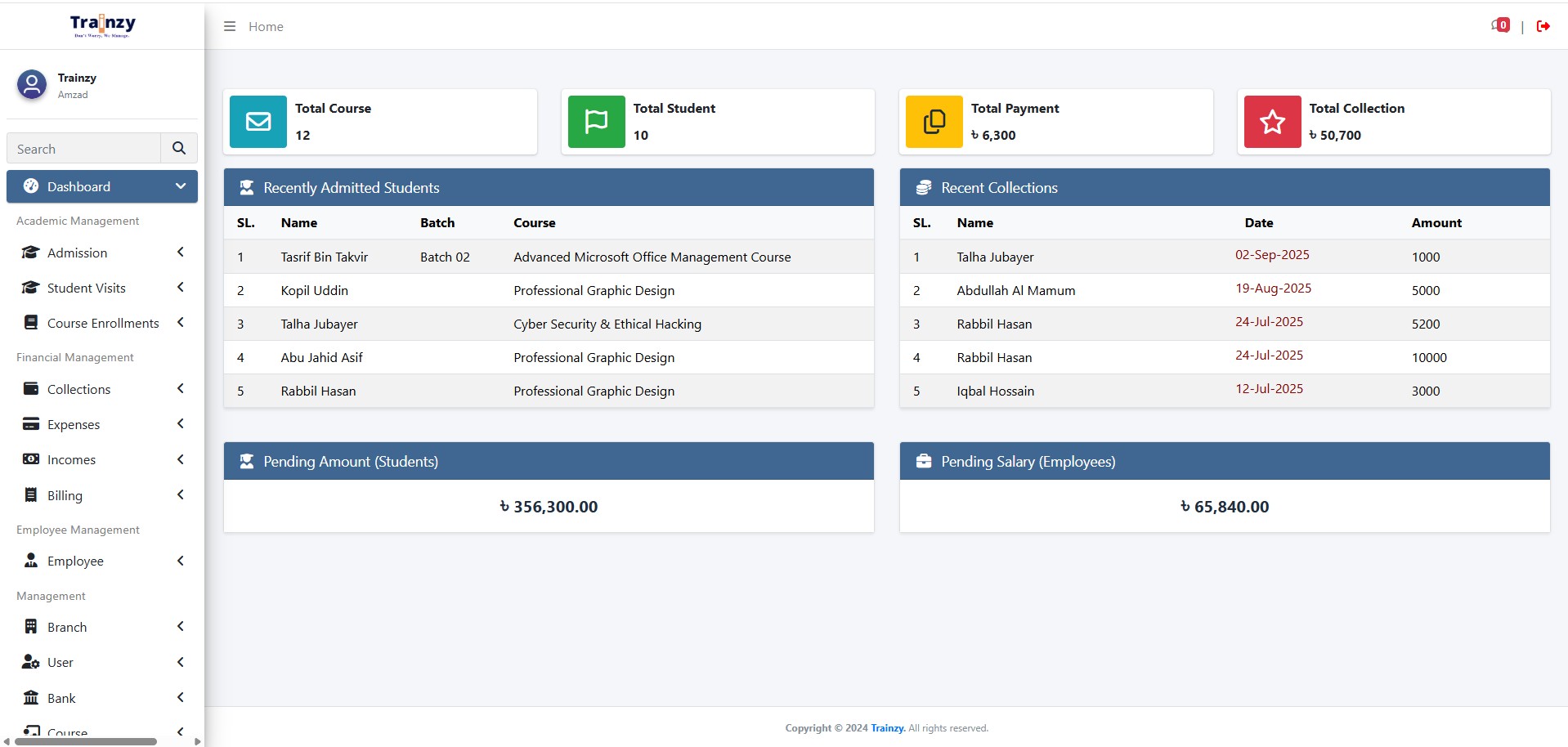Click the user avatar profile icon

pos(32,84)
